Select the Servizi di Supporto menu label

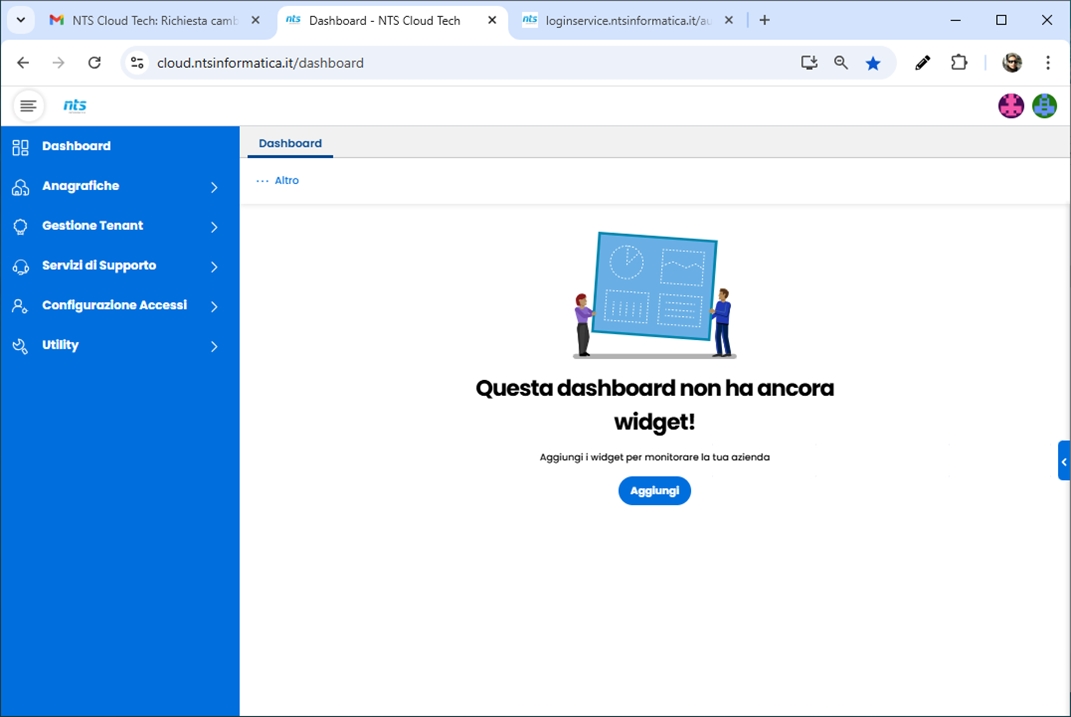99,265
